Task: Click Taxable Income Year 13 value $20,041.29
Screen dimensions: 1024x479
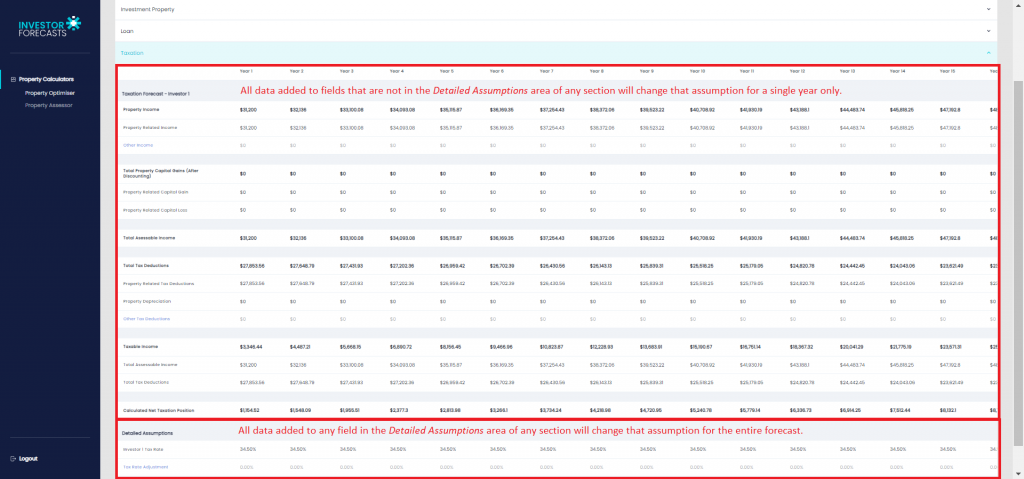Action: pos(852,346)
